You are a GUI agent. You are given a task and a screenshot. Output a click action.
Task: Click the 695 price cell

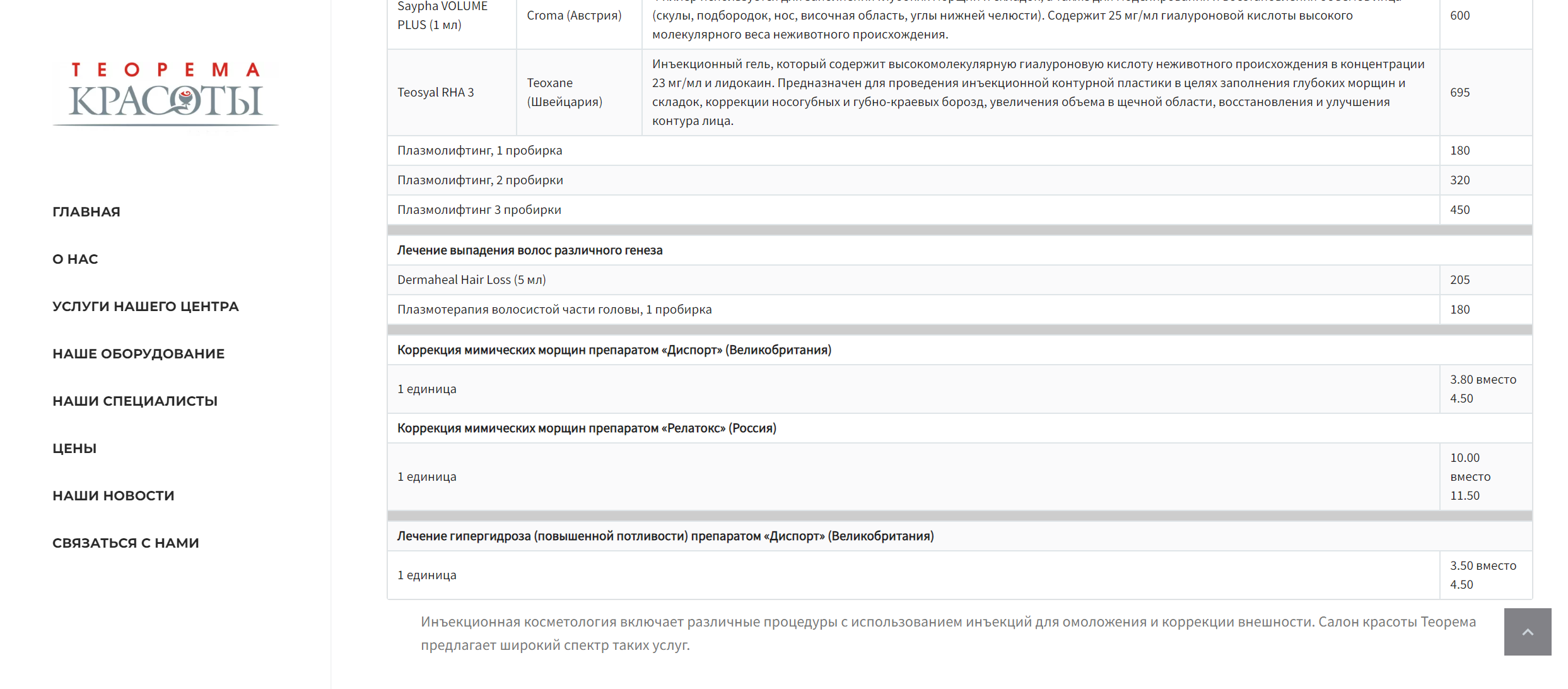pyautogui.click(x=1460, y=93)
